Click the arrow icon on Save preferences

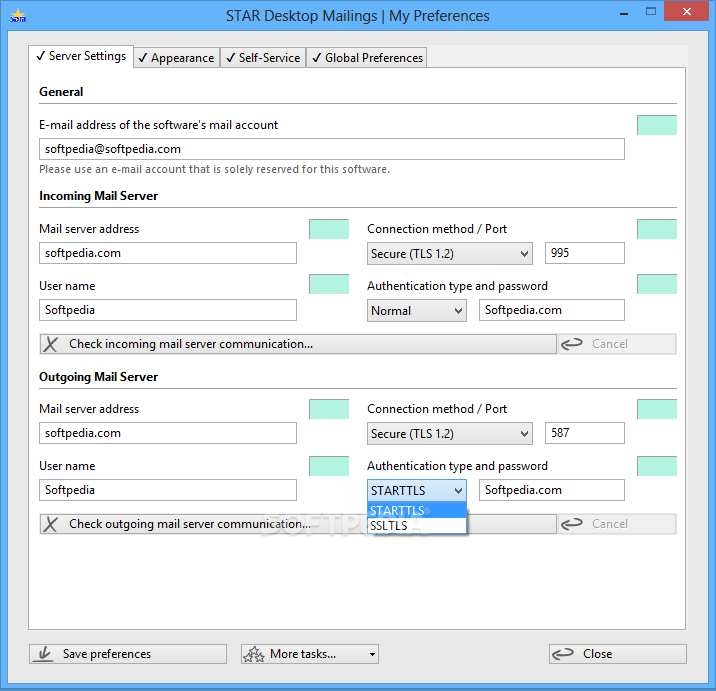[44, 654]
